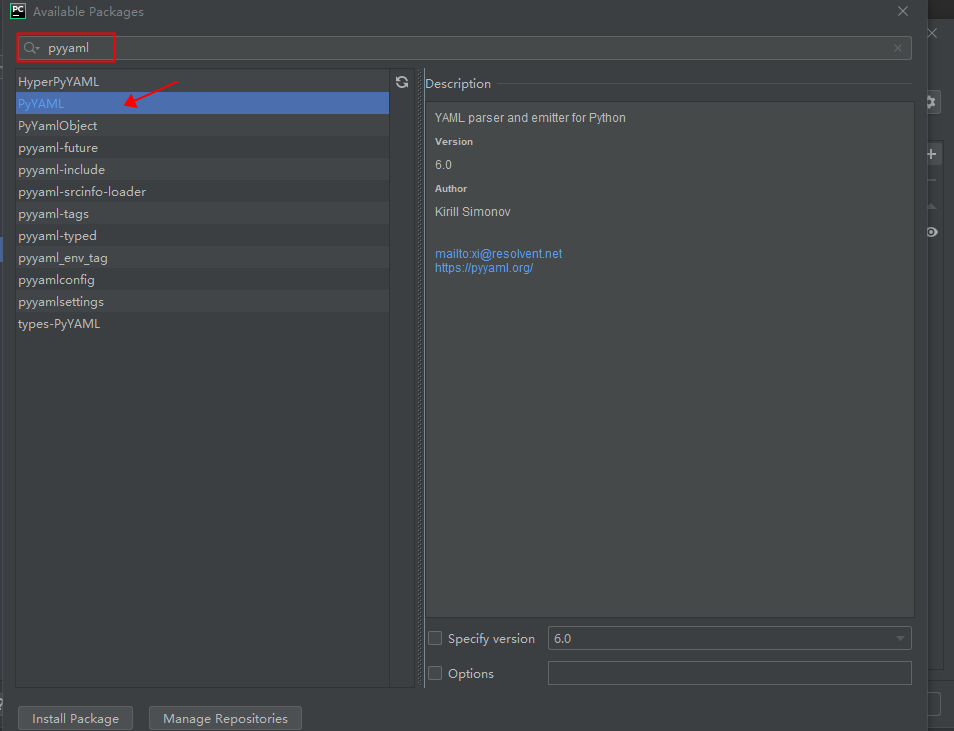Select PyYamlObject in the package list
The image size is (954, 731).
coord(202,125)
